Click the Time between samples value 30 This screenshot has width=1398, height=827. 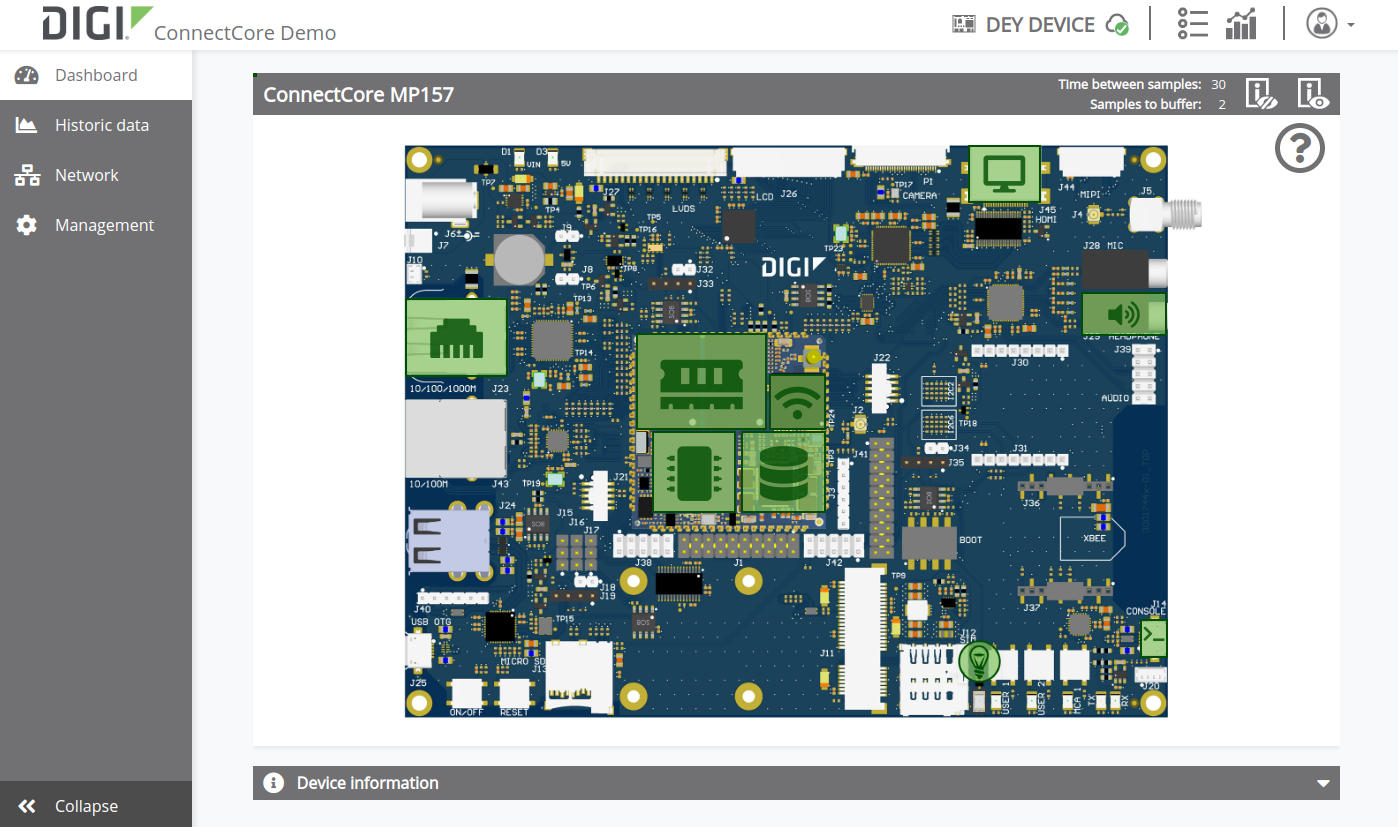(1218, 85)
